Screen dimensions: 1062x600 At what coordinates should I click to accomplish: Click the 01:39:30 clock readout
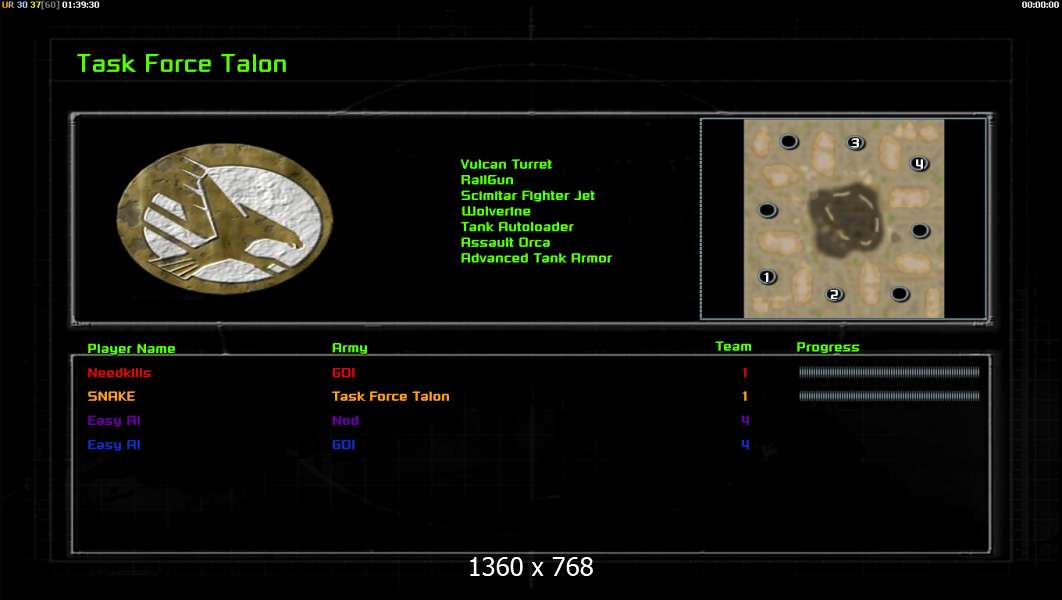(81, 5)
